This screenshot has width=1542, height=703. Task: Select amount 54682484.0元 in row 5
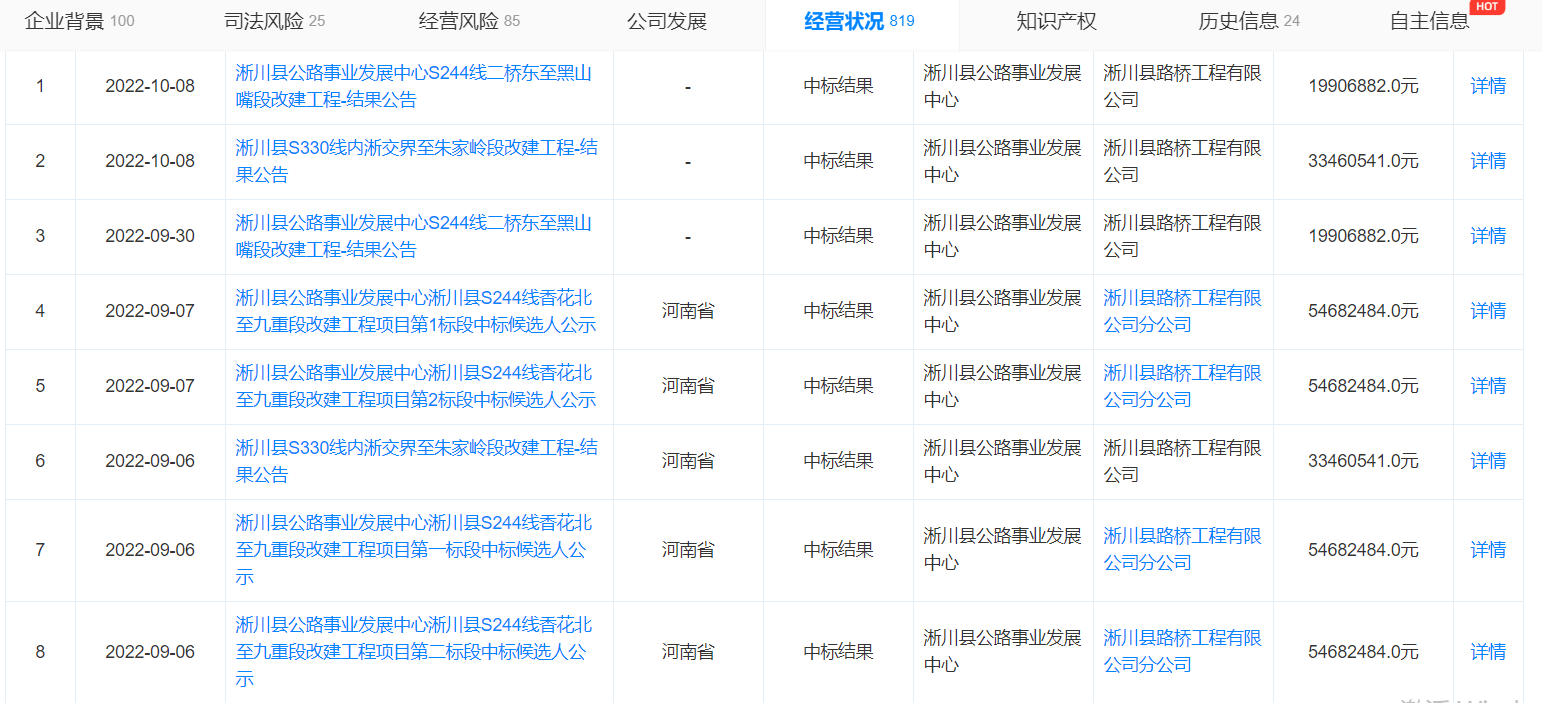coord(1363,386)
